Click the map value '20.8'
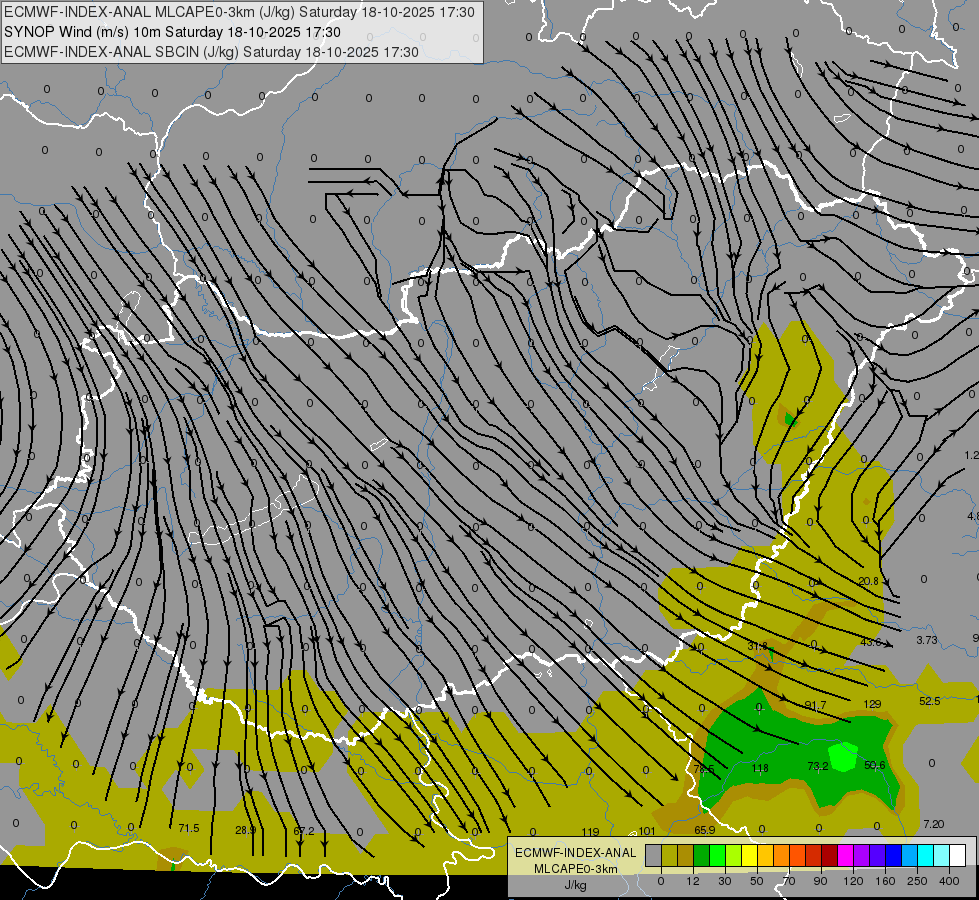Viewport: 979px width, 900px height. click(868, 581)
